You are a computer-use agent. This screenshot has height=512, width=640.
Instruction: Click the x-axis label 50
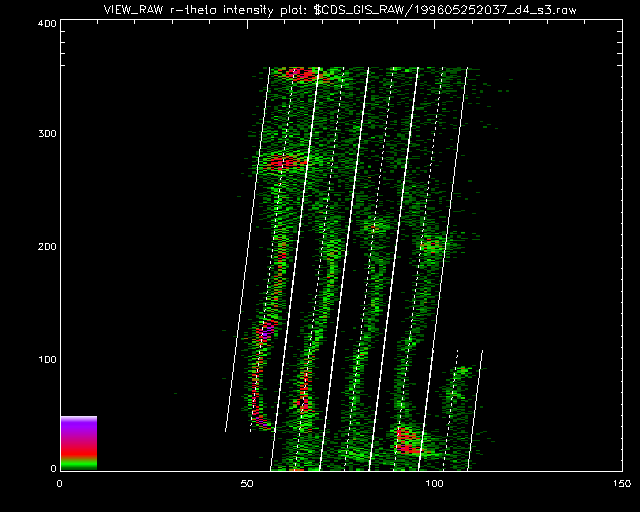(x=247, y=484)
